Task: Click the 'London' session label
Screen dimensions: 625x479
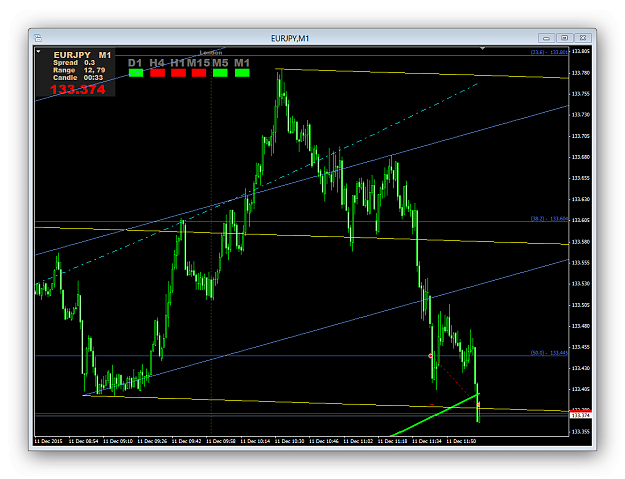Action: pos(211,53)
